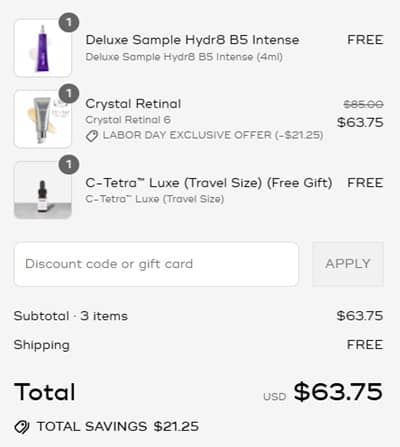The width and height of the screenshot is (400, 447).
Task: Click the Shipping FREE value
Action: 365,345
